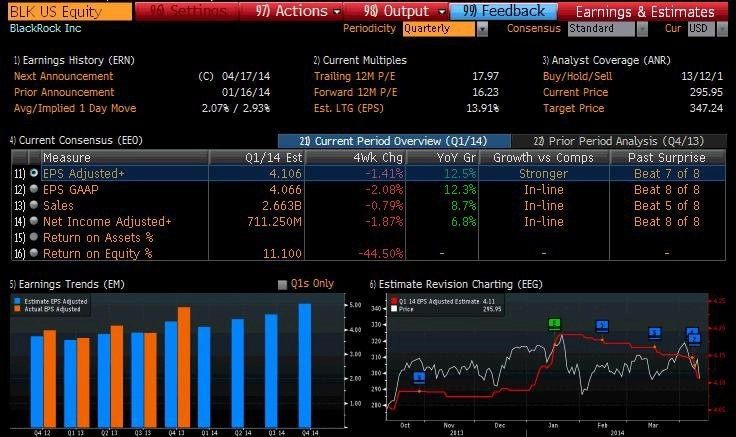Click the blue revision marker above March

pyautogui.click(x=654, y=333)
